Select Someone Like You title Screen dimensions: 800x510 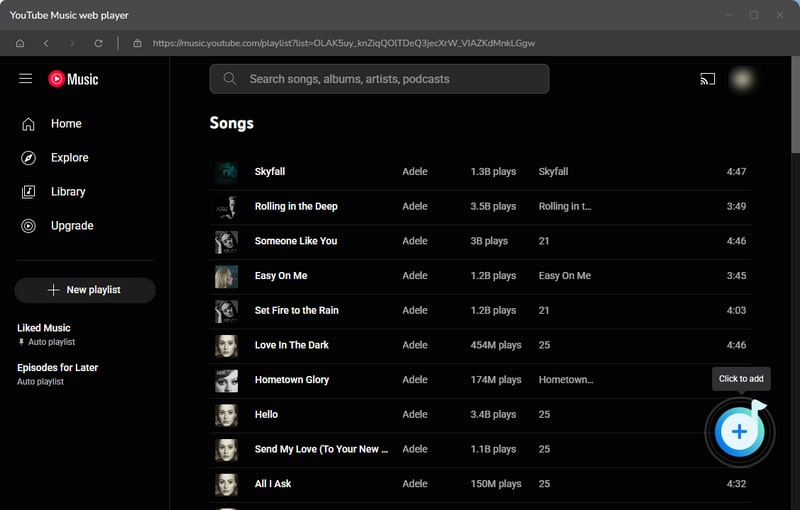click(x=296, y=241)
